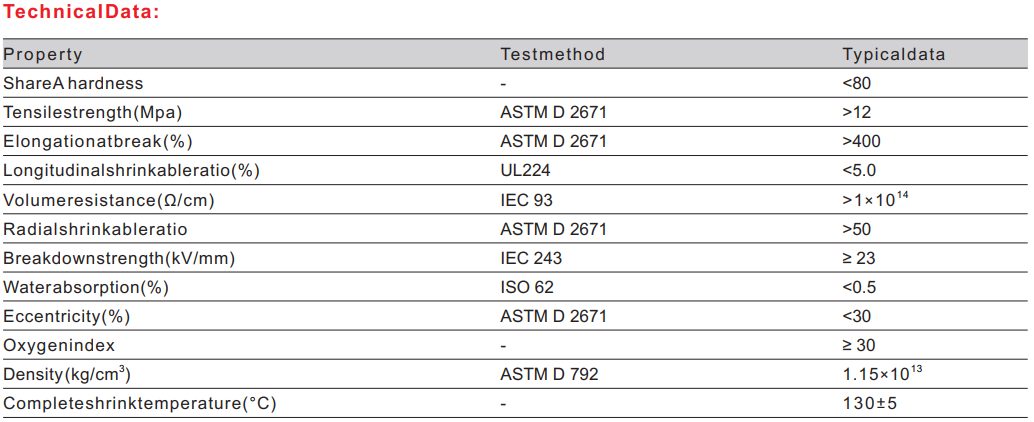Click the IEC 93 test method
The image size is (1034, 422).
[526, 201]
